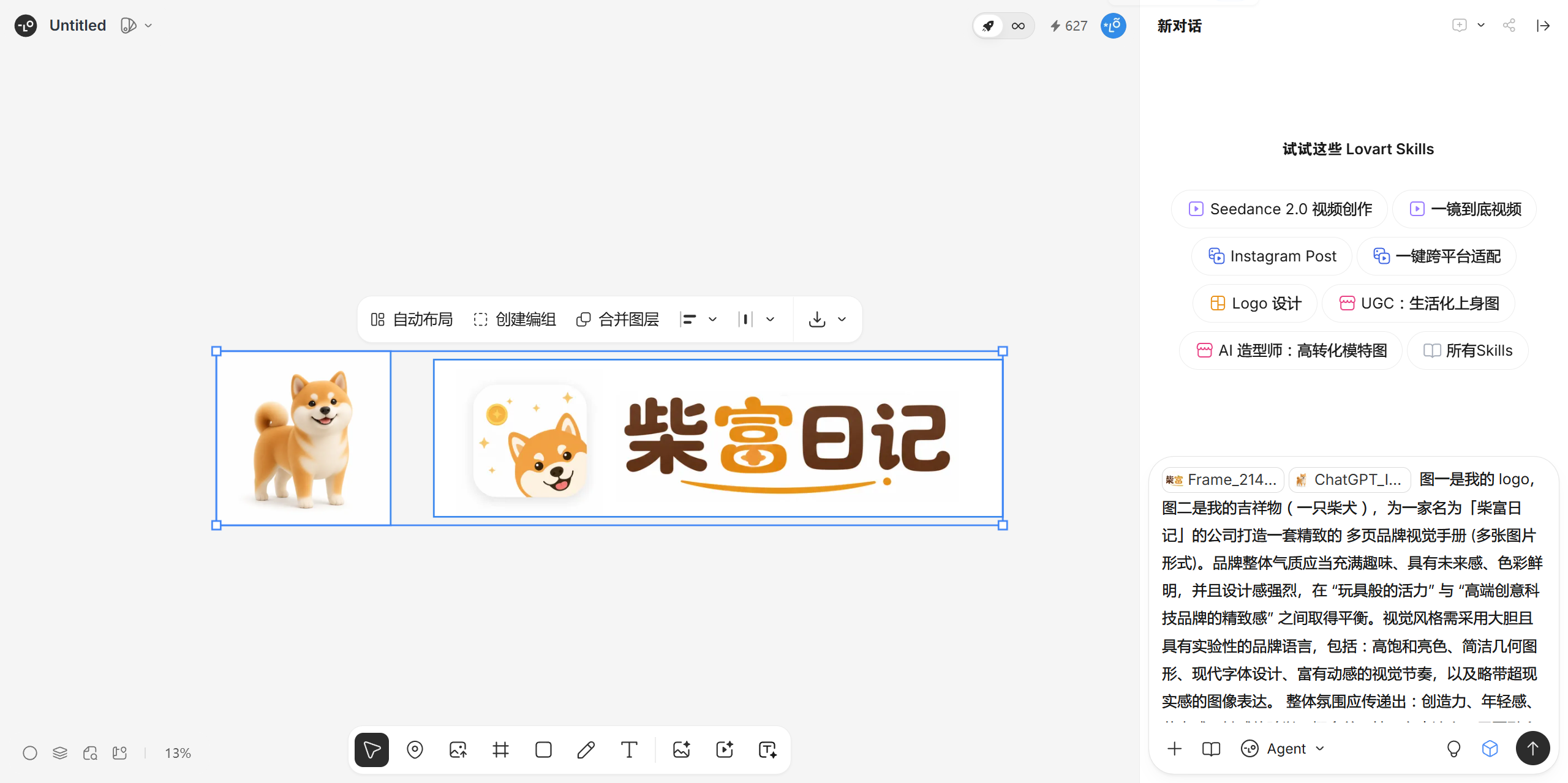Image resolution: width=1568 pixels, height=783 pixels.
Task: Toggle the lightbulb thinking mode
Action: pos(1453,748)
